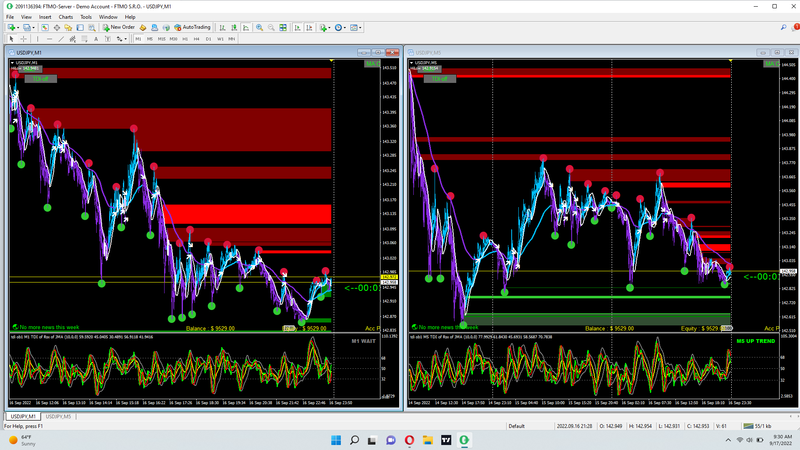Image resolution: width=800 pixels, height=450 pixels.
Task: Click the triangle beside USDJPY,M5 chart label
Action: click(412, 63)
